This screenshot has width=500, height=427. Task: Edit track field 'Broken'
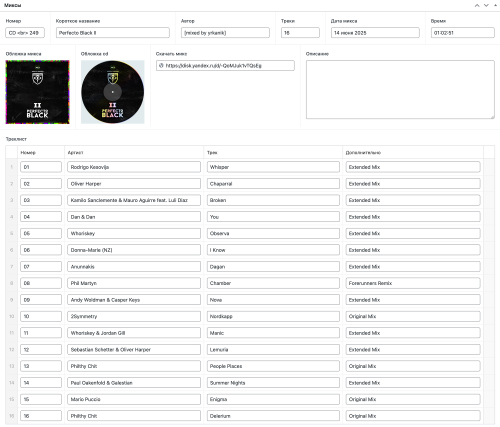tap(273, 200)
